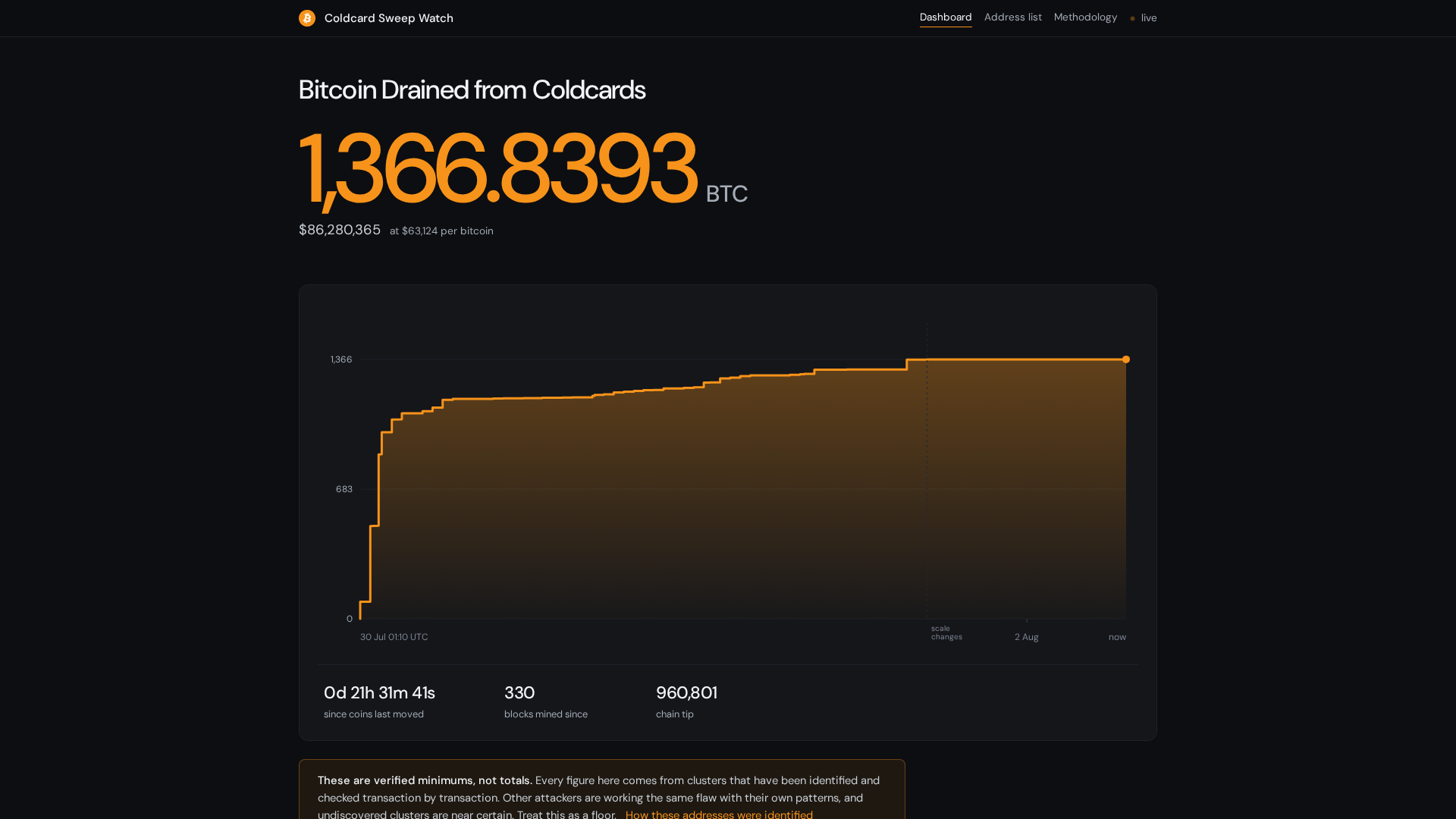The height and width of the screenshot is (819, 1456).
Task: Click the 'scale changes' marker label
Action: 946,632
